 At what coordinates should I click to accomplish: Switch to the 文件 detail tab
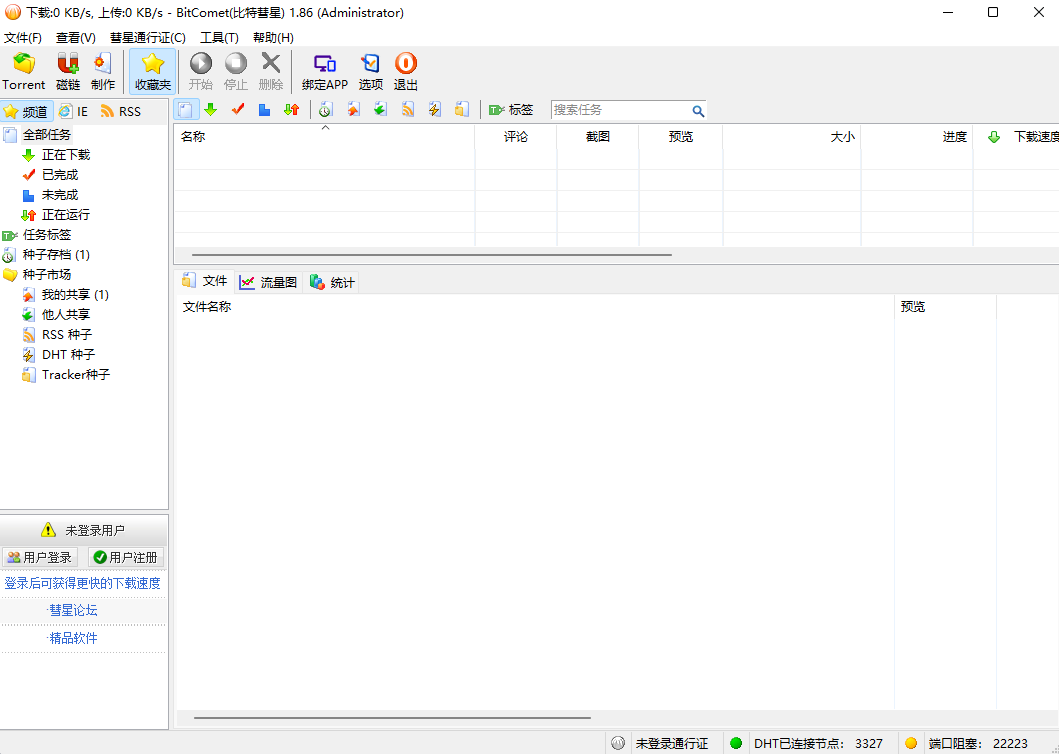[205, 281]
